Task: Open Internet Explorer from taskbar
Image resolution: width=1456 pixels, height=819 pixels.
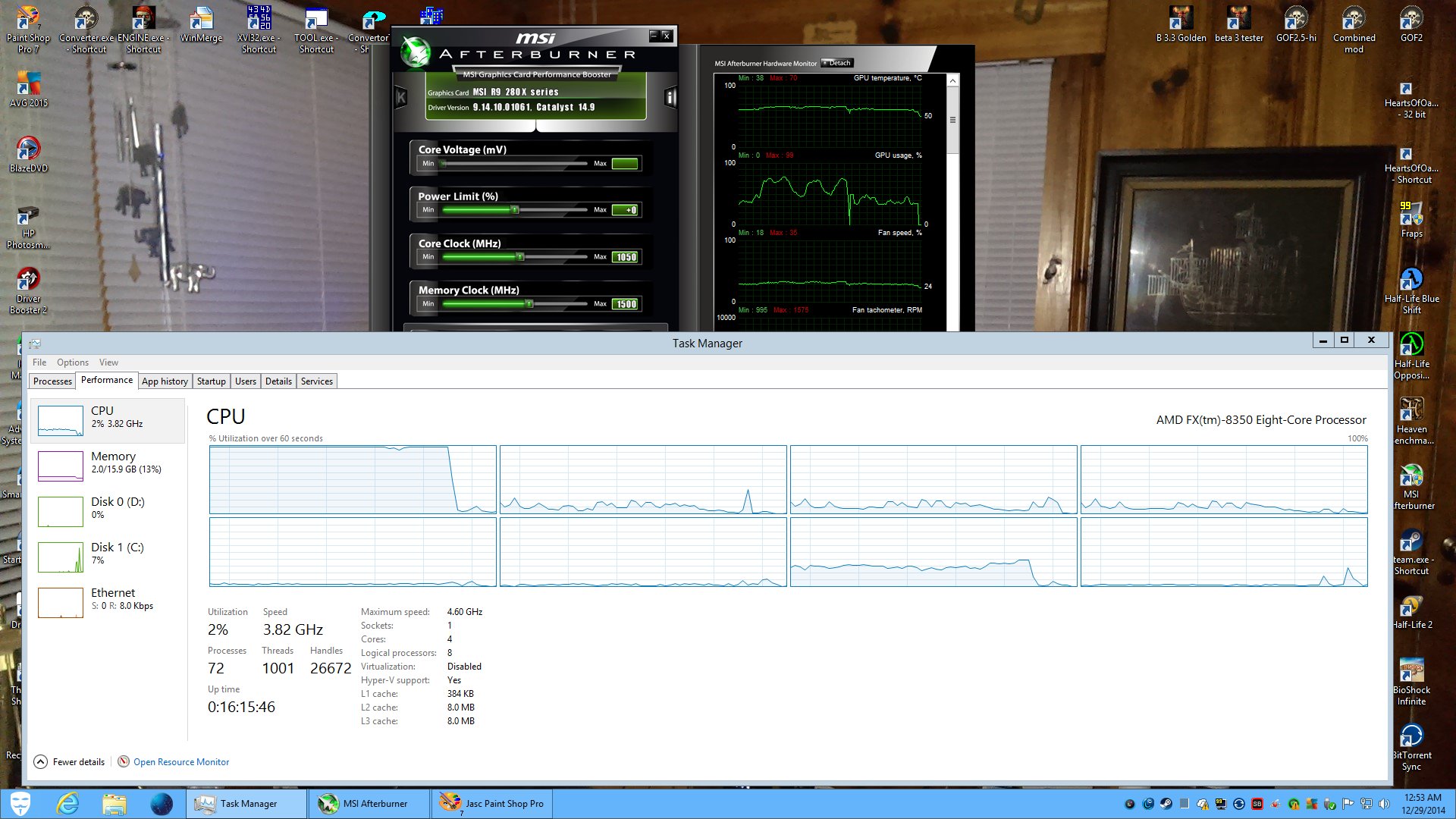Action: pos(67,804)
